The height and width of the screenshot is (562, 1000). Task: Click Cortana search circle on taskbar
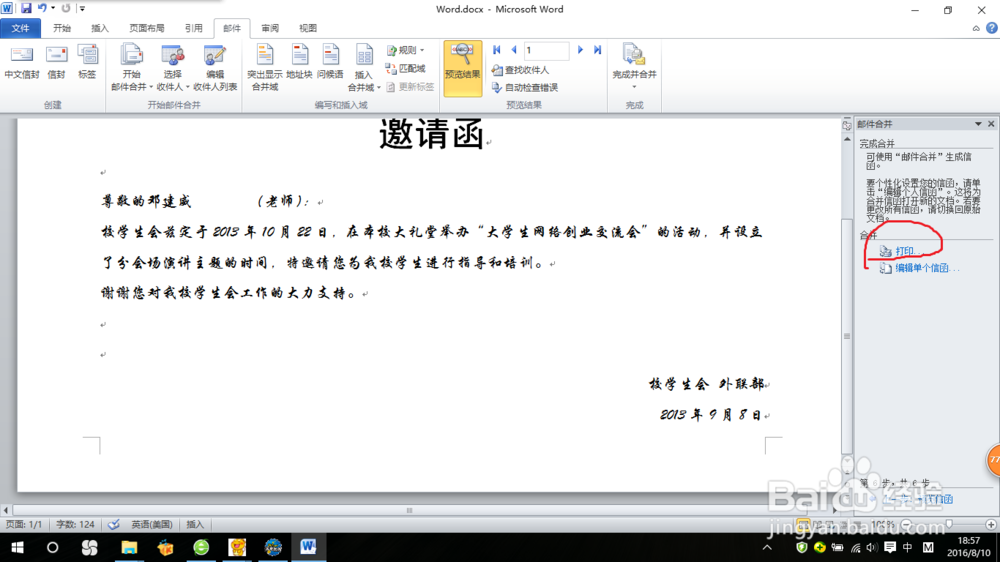tap(52, 547)
